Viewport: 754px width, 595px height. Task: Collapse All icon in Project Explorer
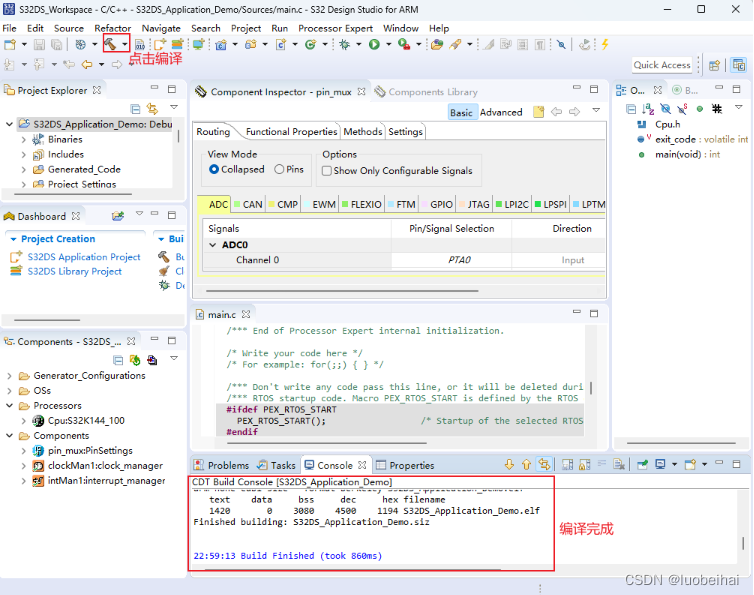pyautogui.click(x=136, y=109)
